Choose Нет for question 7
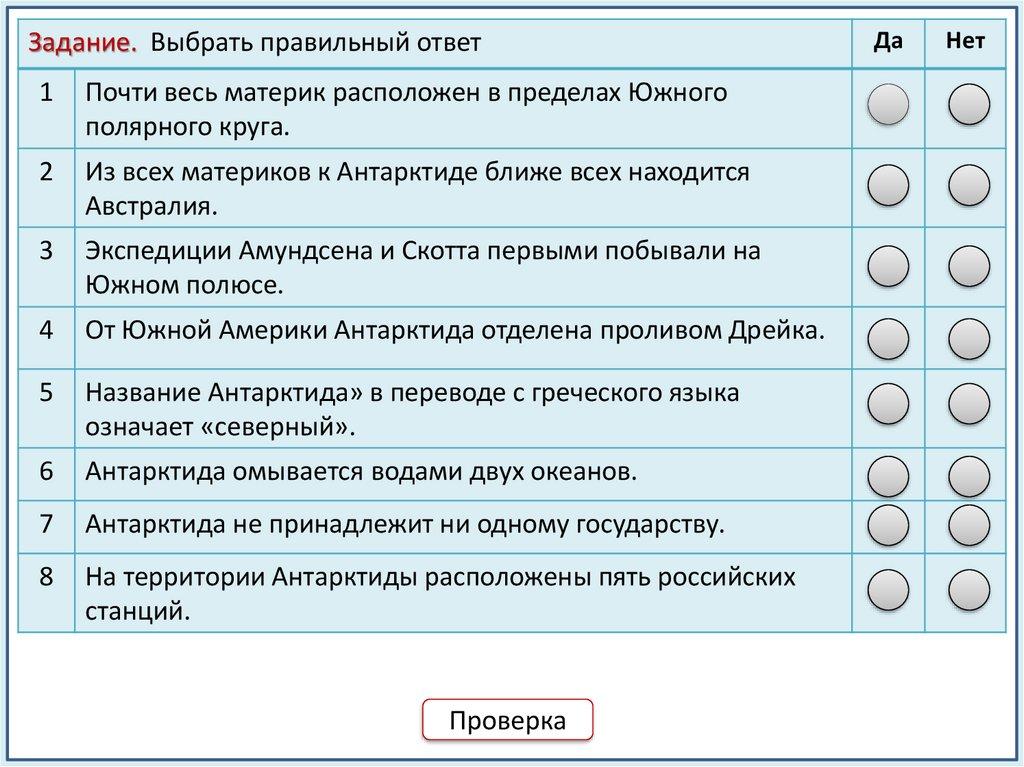 coord(968,523)
